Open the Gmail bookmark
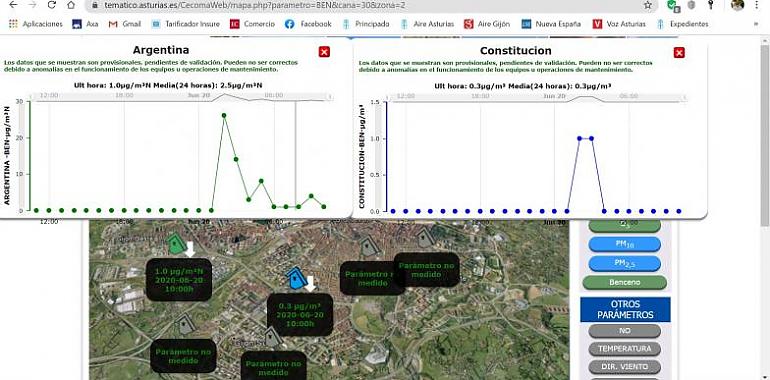 coord(125,24)
